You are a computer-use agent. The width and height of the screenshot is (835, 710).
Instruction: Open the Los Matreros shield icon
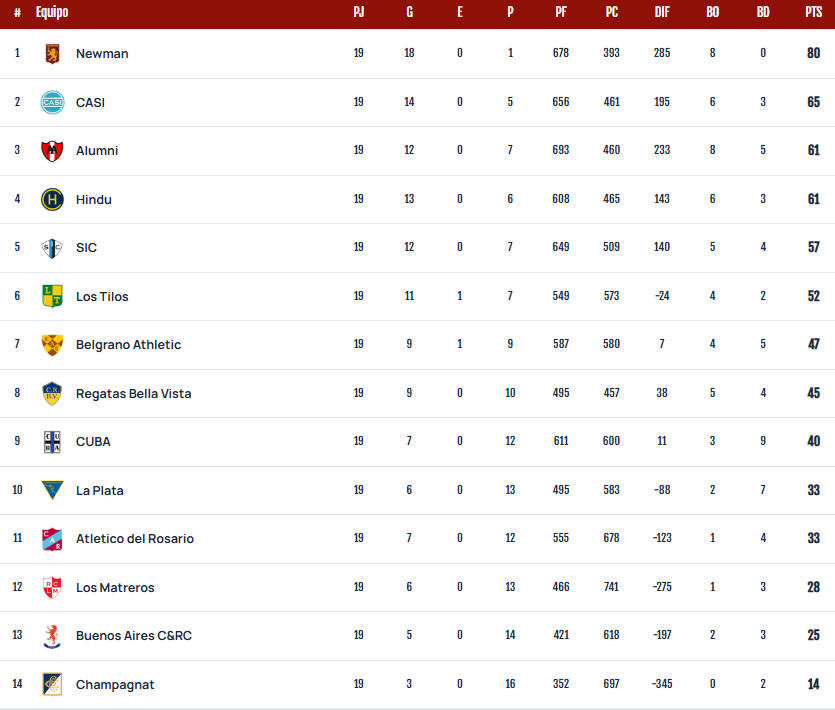(x=52, y=587)
